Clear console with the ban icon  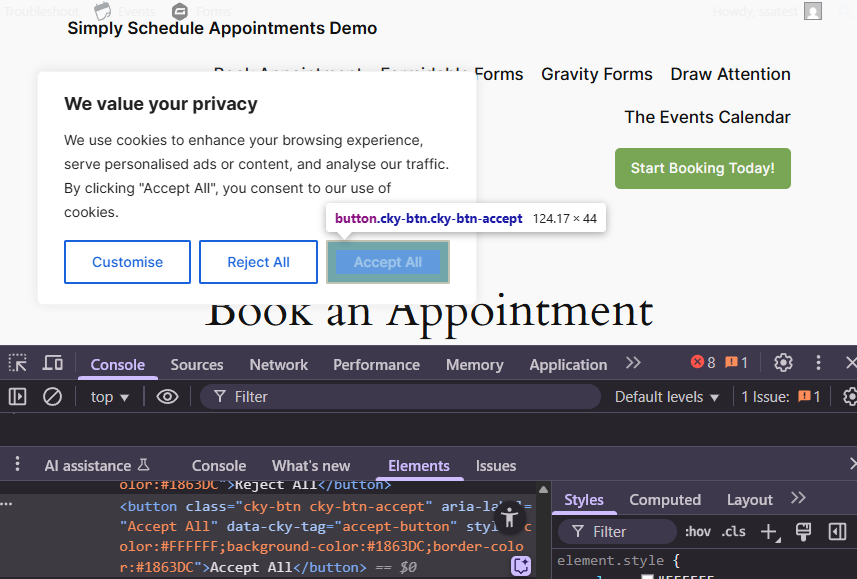(52, 397)
